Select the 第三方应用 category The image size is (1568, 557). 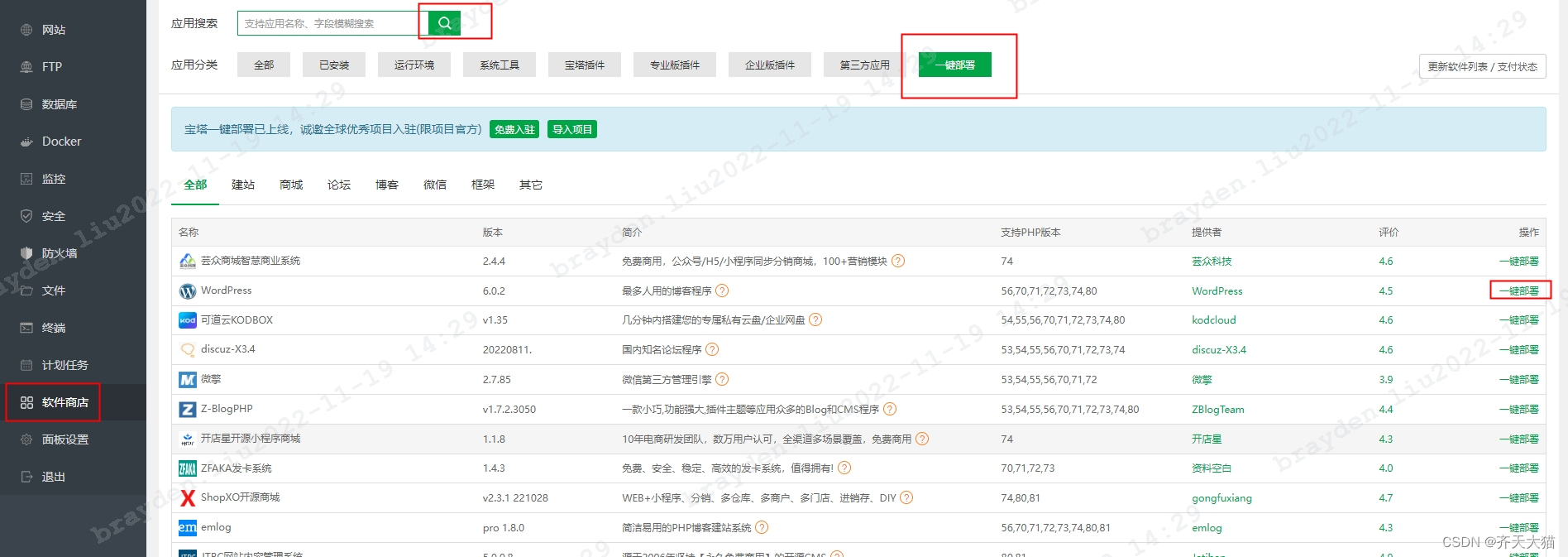[865, 65]
